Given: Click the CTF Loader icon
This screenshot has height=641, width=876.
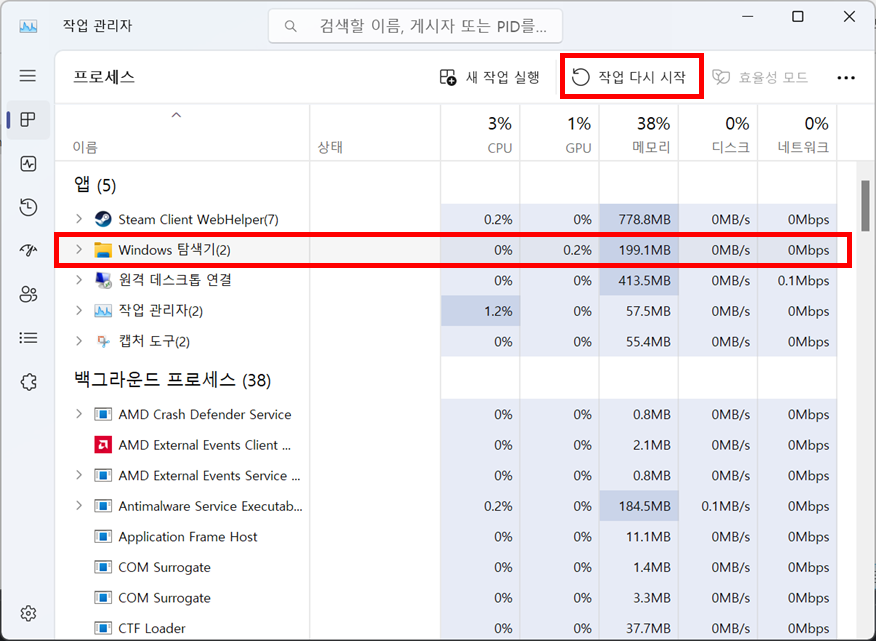Looking at the screenshot, I should pos(103,628).
